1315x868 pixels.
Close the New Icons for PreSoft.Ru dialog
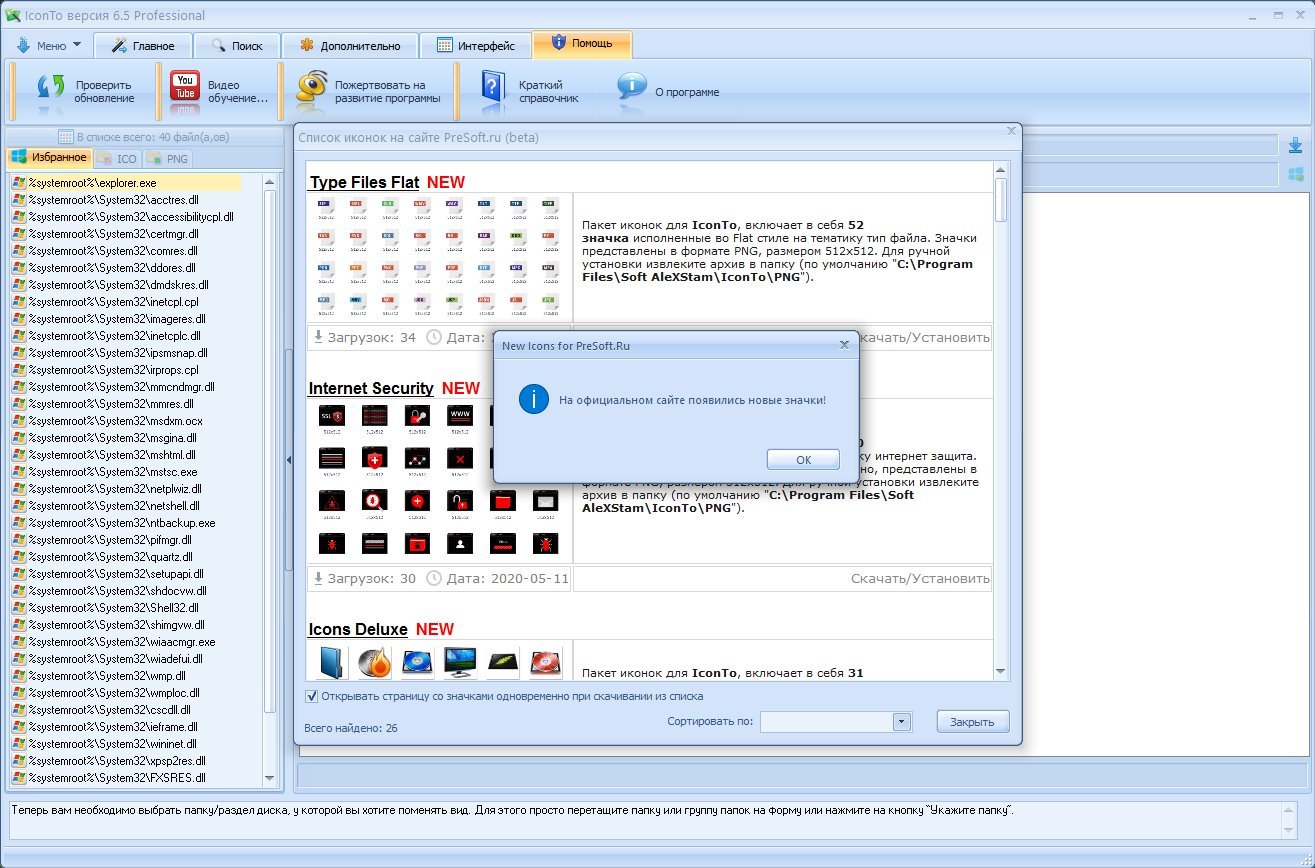coord(844,345)
